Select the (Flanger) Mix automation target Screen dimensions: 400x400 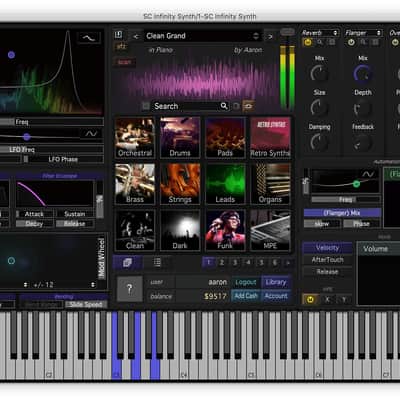[x=342, y=213]
